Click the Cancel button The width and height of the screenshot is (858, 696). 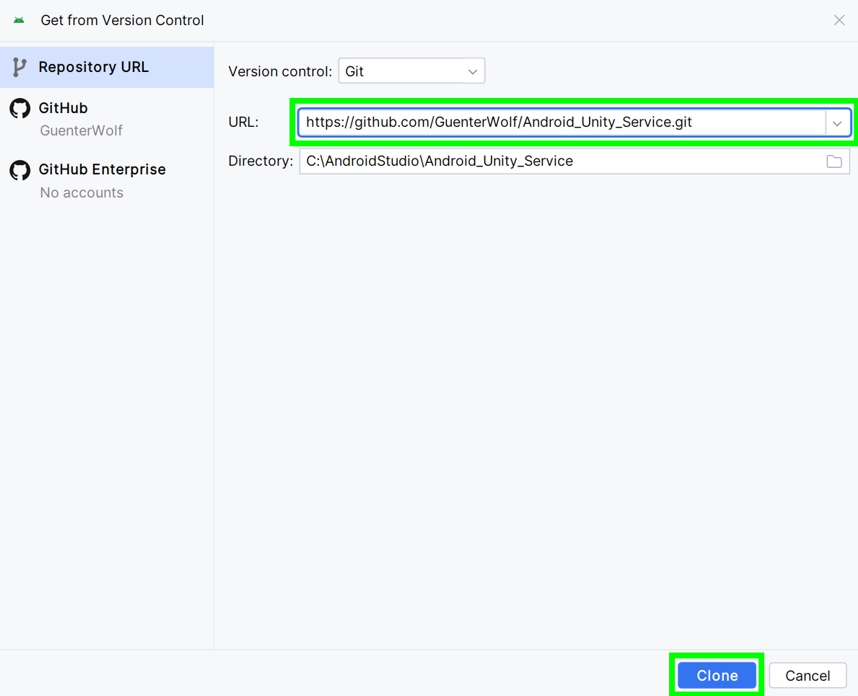pyautogui.click(x=807, y=676)
